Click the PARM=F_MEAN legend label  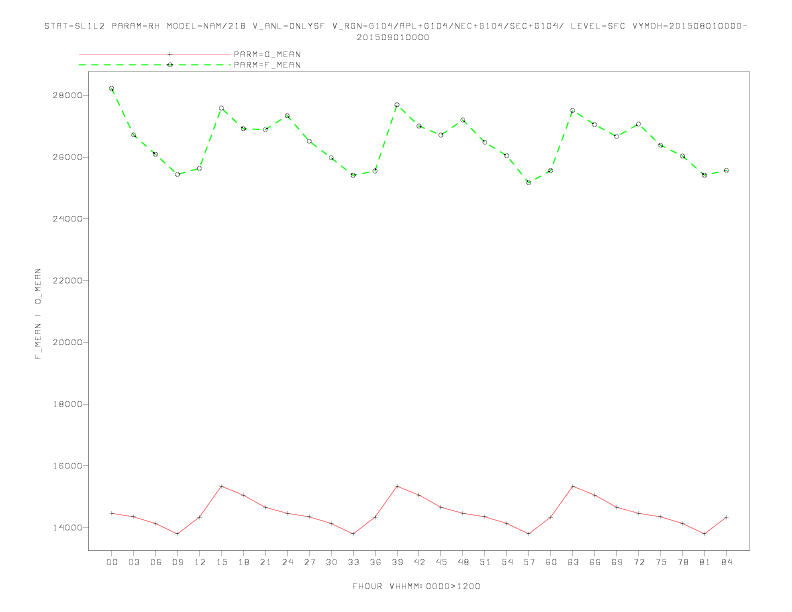(x=267, y=65)
